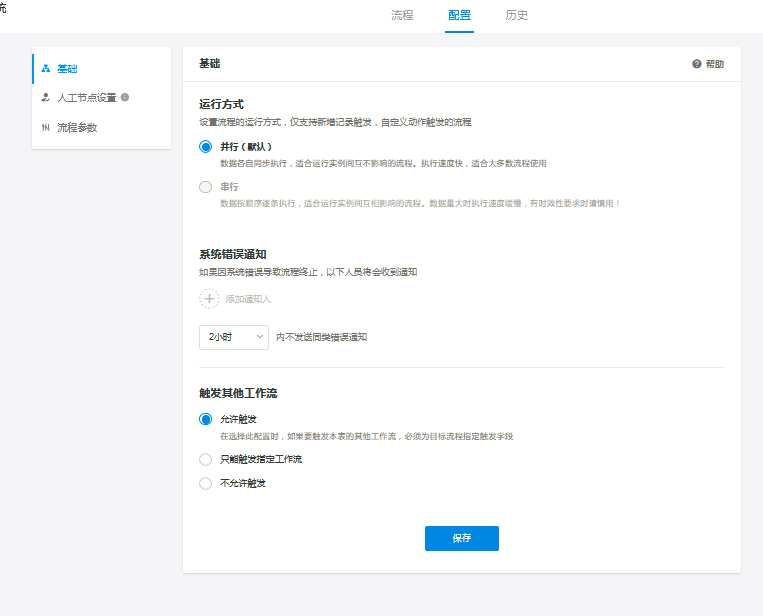This screenshot has height=616, width=763.
Task: Click the help question-mark icon
Action: [697, 64]
